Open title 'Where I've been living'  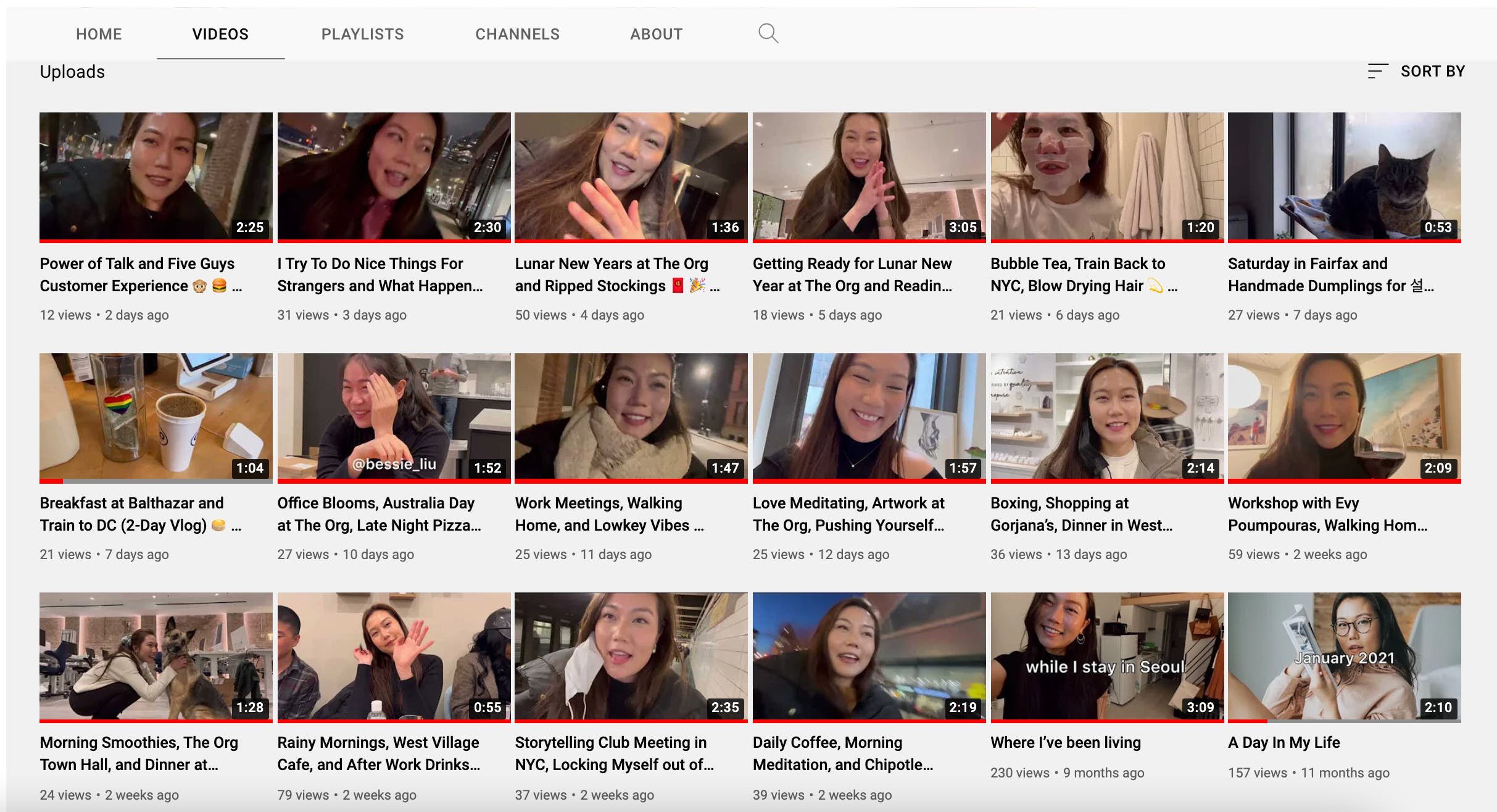tap(1066, 742)
